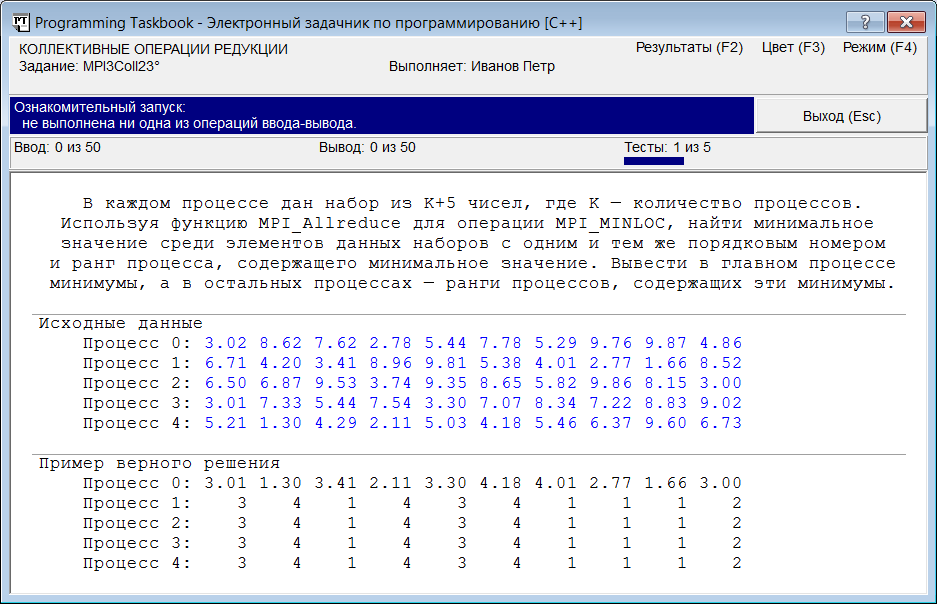
Task: Click the blue 'Ознакомительный запуск' info panel
Action: coord(380,115)
